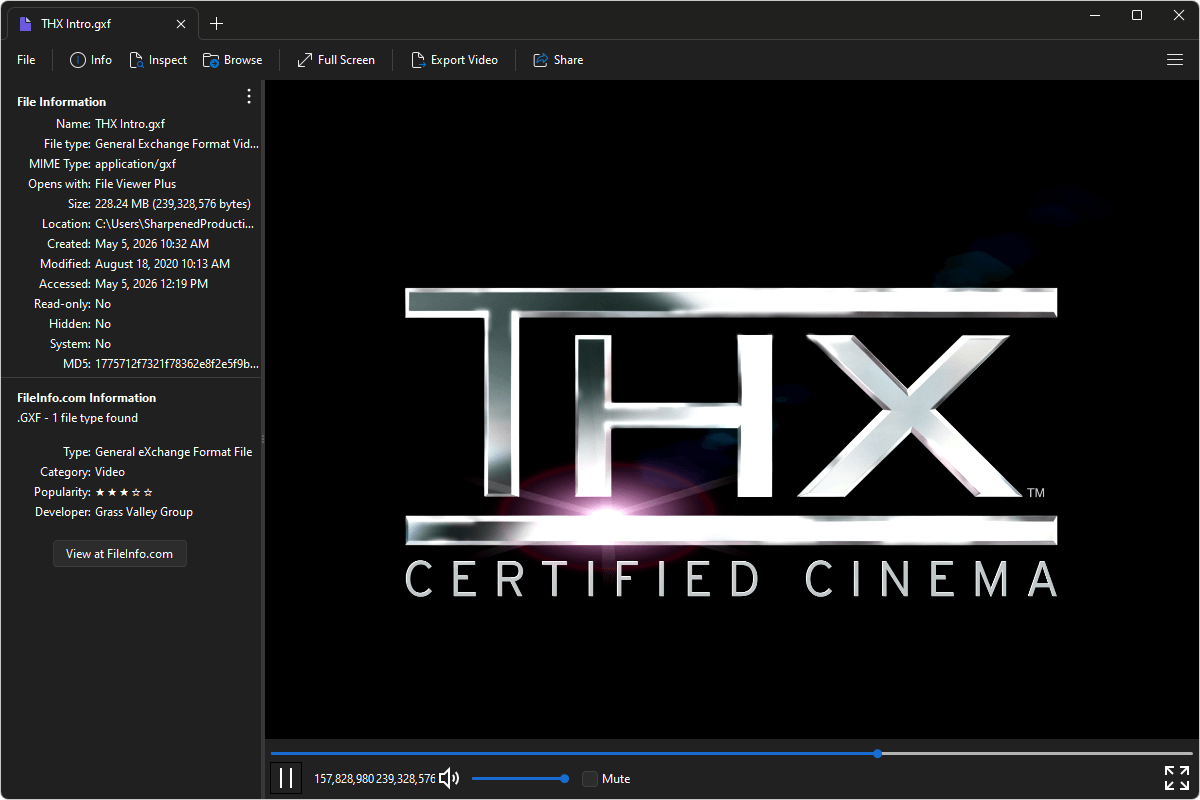The width and height of the screenshot is (1200, 800).
Task: Click the Category Video value
Action: coord(110,472)
